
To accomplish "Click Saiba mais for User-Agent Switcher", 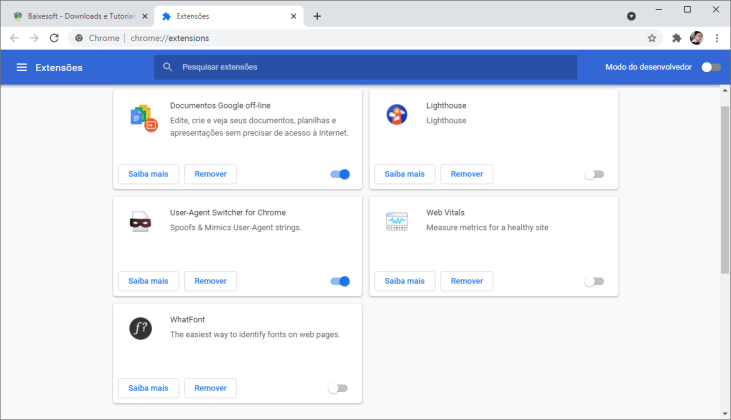I will (148, 281).
